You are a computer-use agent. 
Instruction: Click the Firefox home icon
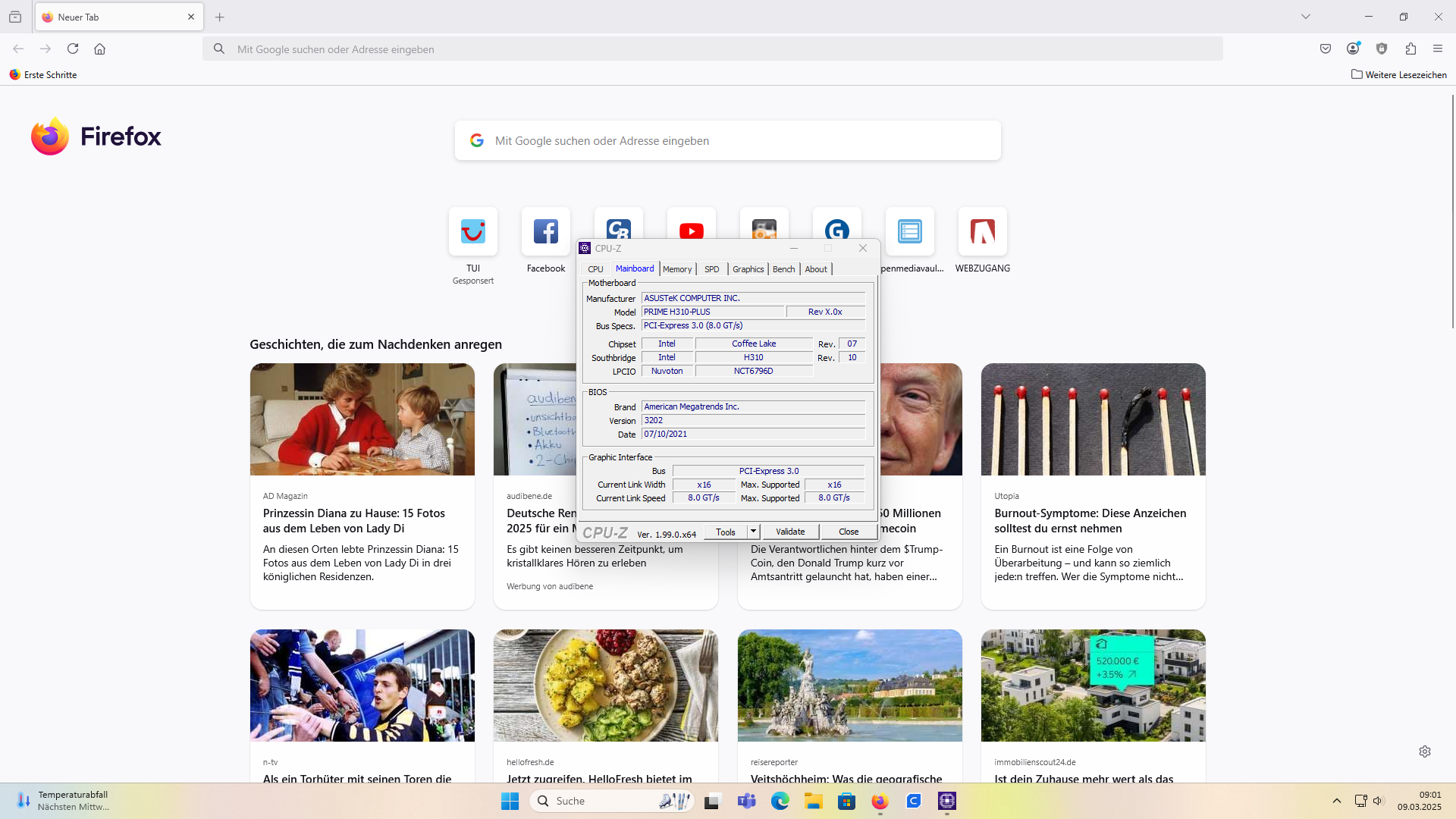(x=99, y=49)
